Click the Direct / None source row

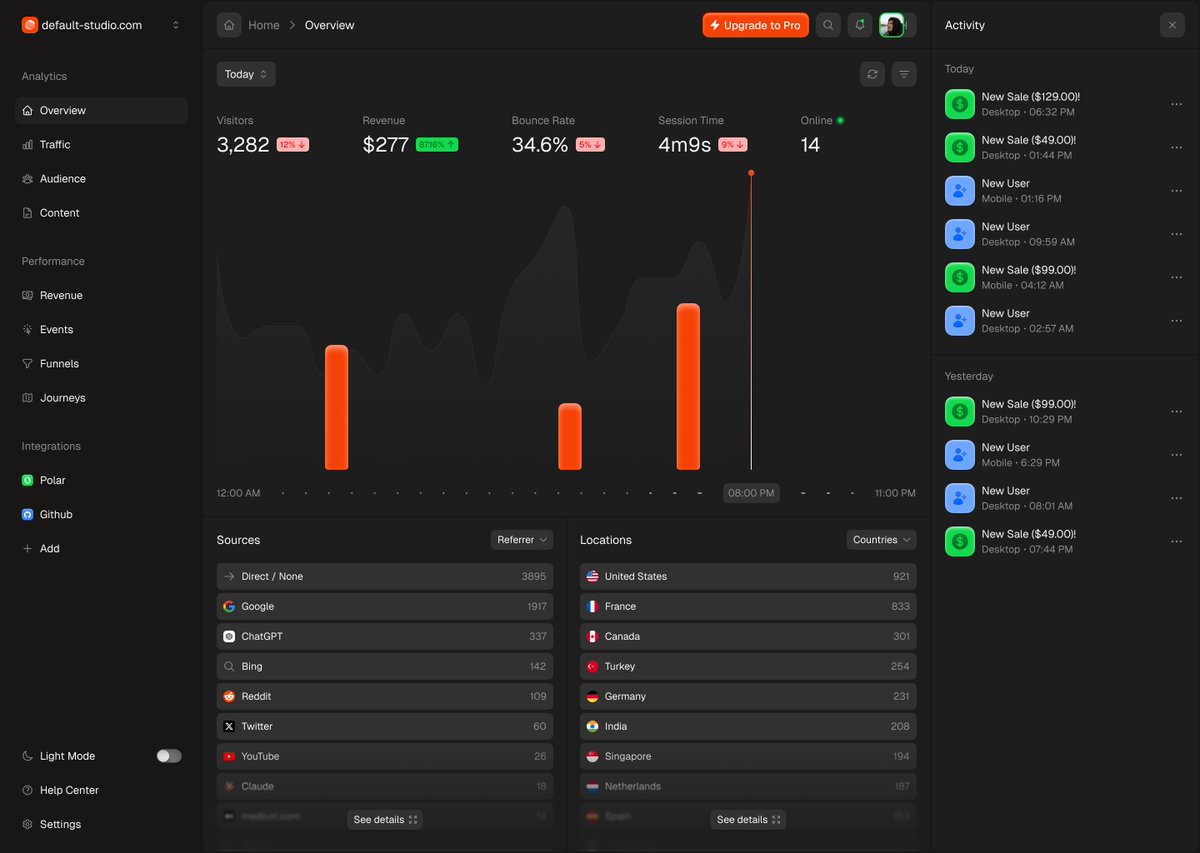(x=385, y=576)
